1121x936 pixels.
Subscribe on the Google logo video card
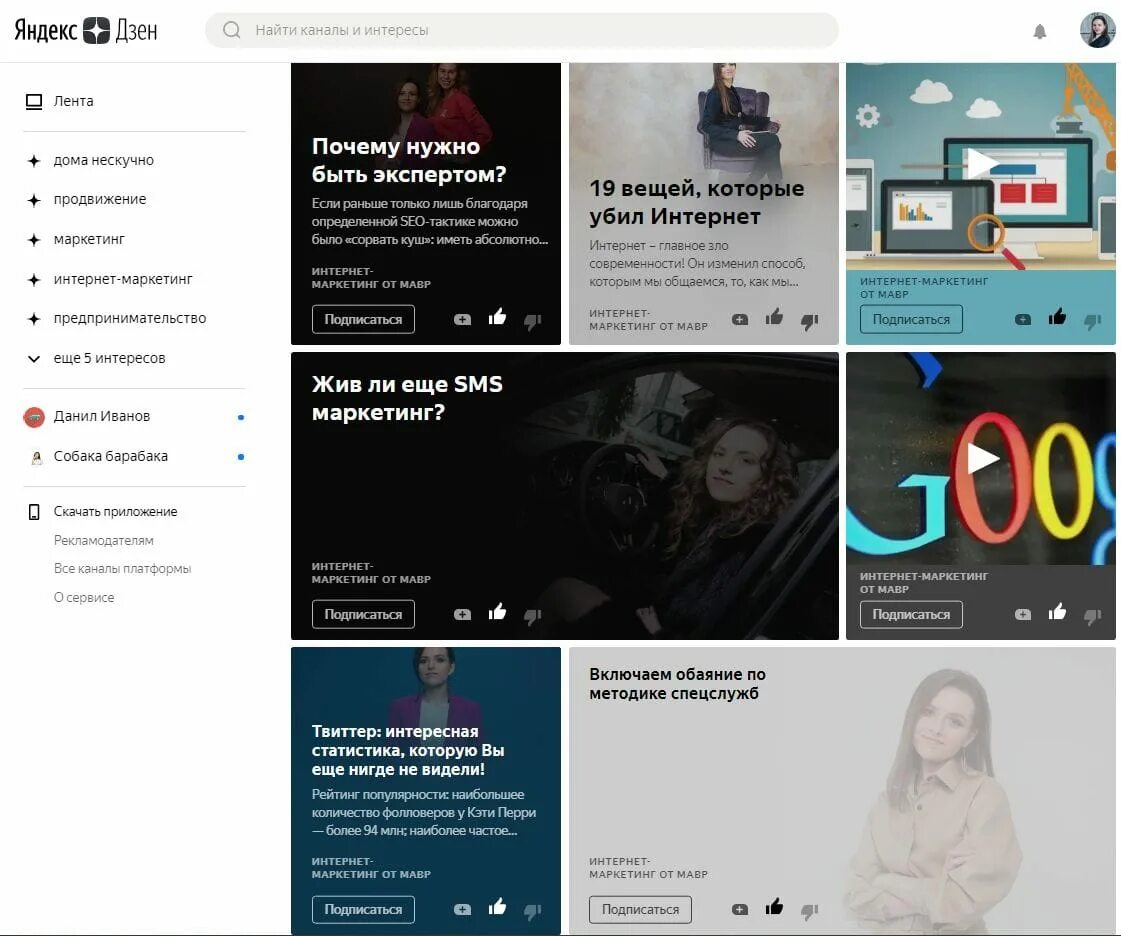click(911, 614)
